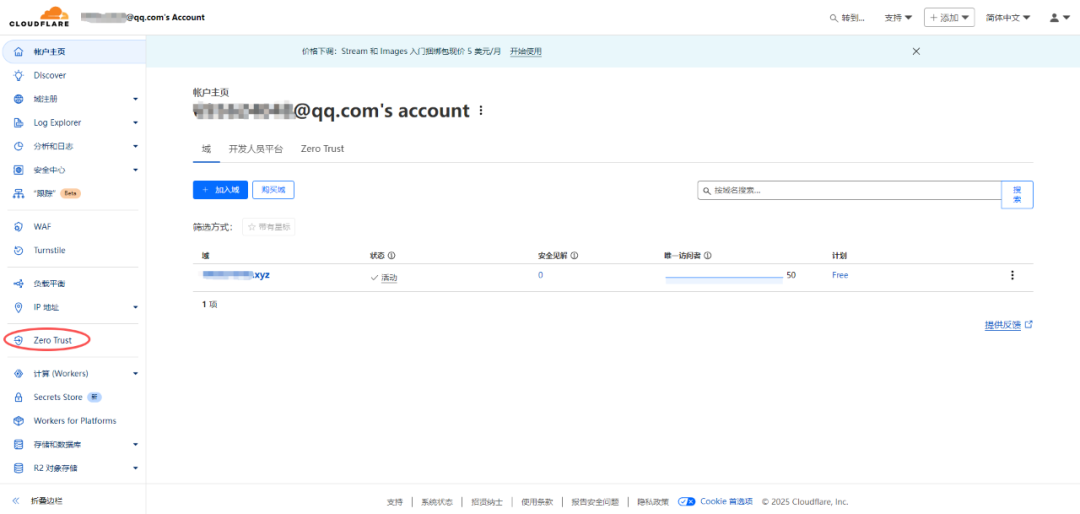
Task: Click the go-to quick search in header
Action: click(848, 18)
